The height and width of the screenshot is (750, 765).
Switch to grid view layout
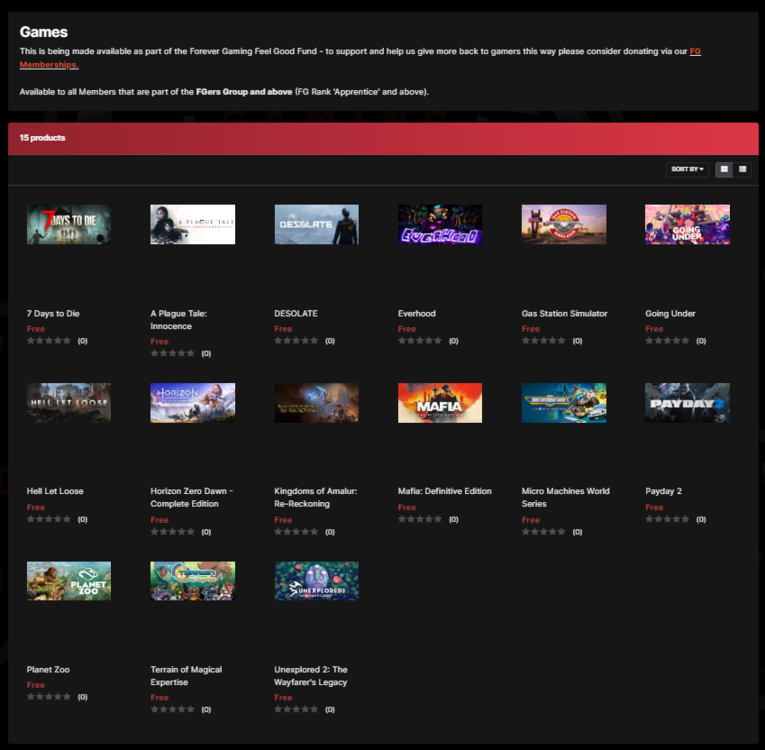click(724, 169)
